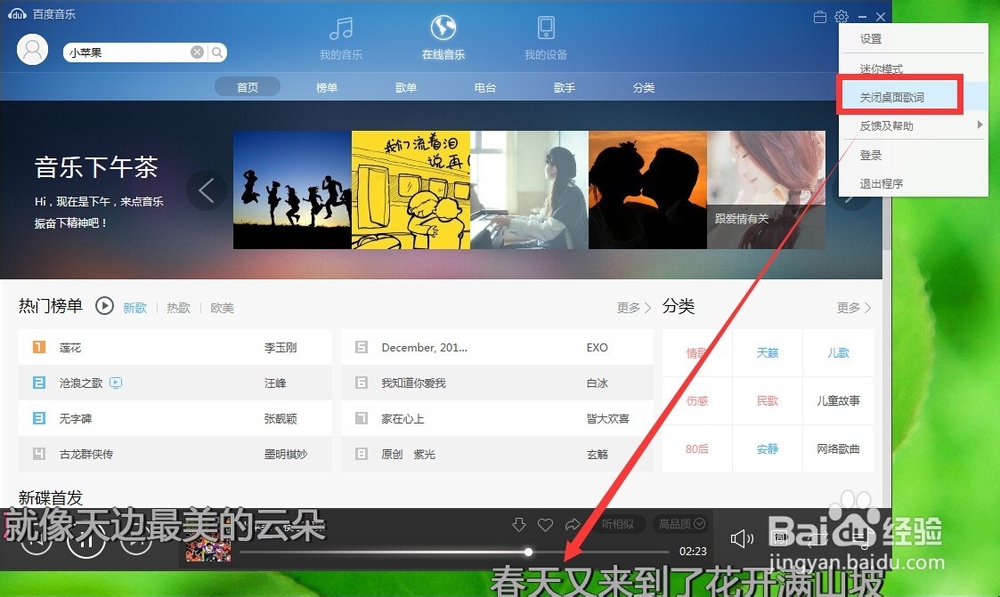The width and height of the screenshot is (1000, 597).
Task: Play song 我知道你爱我
Action: pyautogui.click(x=497, y=383)
